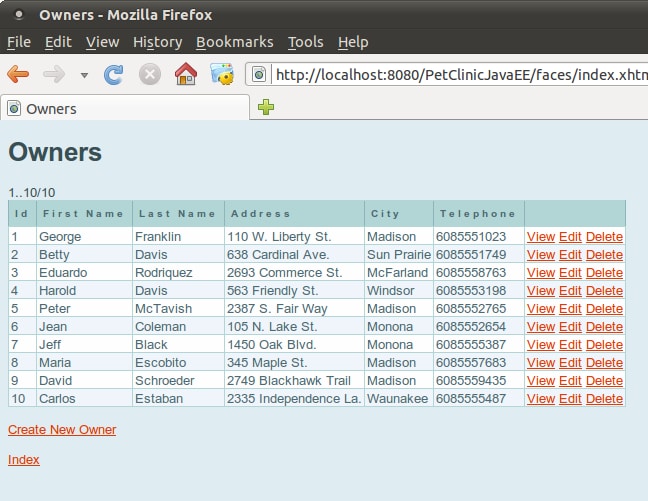Screen dimensions: 648x501
Task: Open the History menu
Action: (157, 42)
